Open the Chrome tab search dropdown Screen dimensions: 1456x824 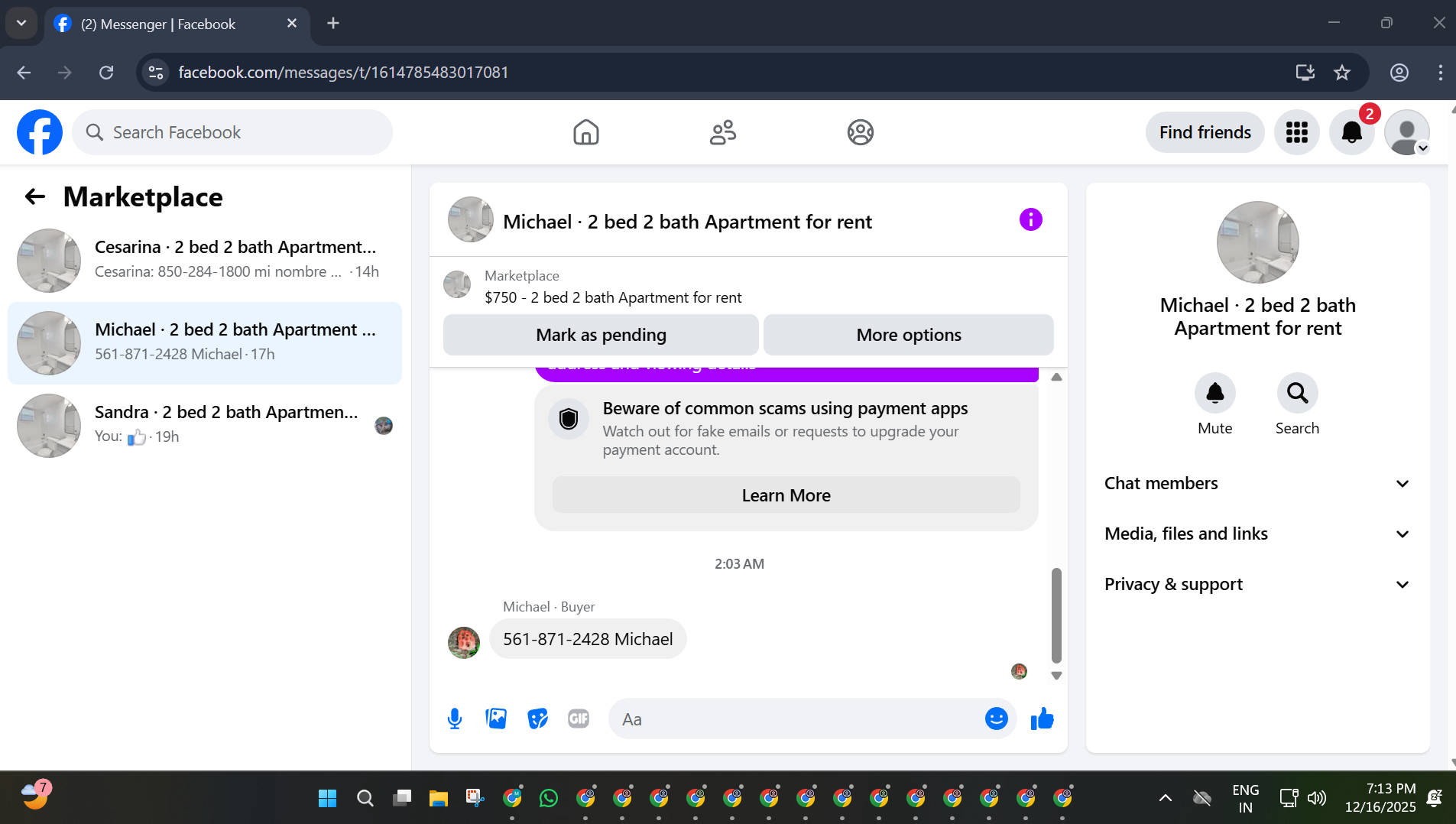click(x=21, y=23)
